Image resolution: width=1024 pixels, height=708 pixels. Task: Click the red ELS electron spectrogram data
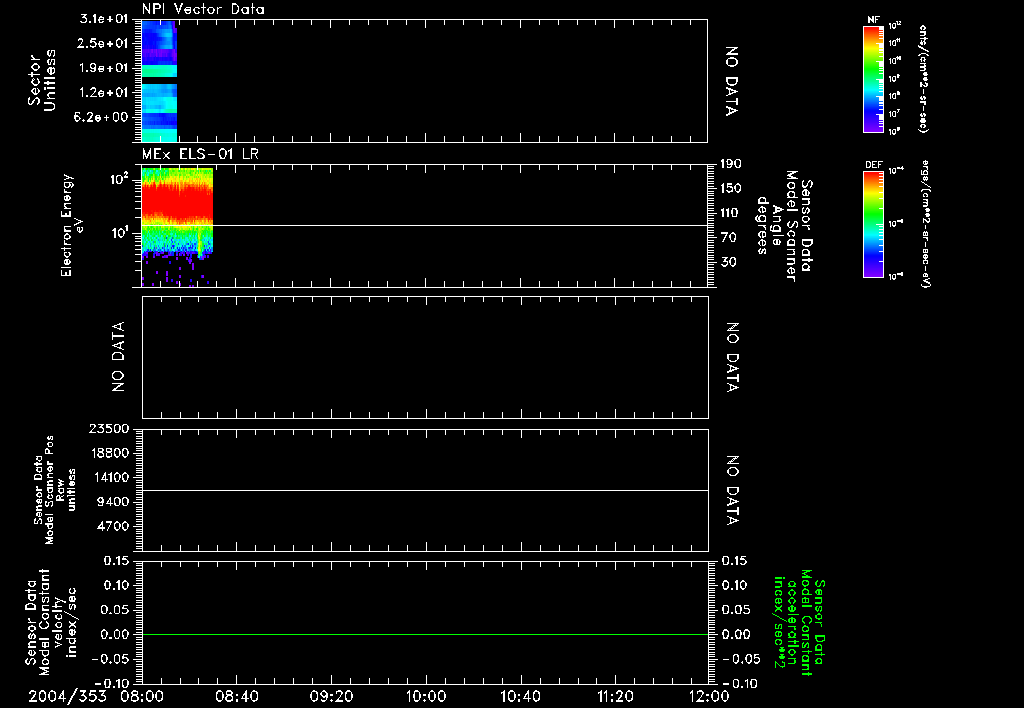[x=177, y=202]
